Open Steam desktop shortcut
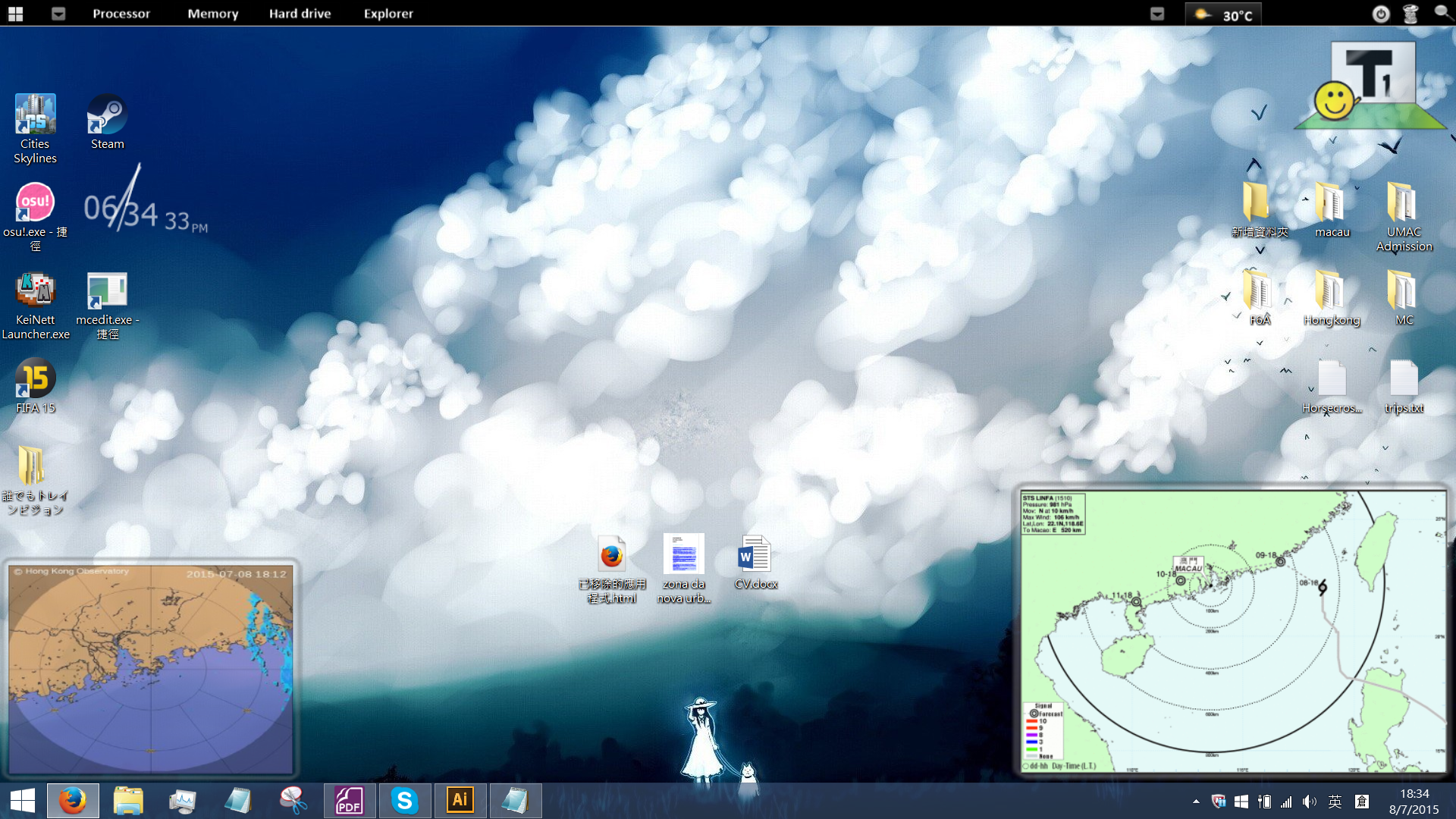This screenshot has height=819, width=1456. 107,123
